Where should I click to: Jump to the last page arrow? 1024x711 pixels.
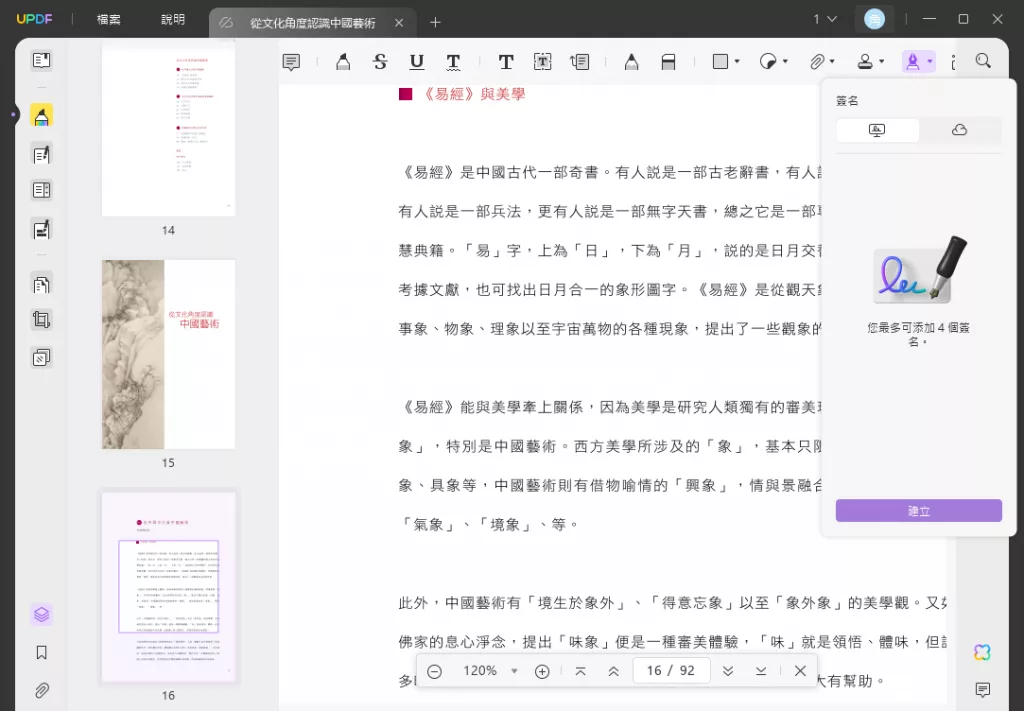point(761,671)
